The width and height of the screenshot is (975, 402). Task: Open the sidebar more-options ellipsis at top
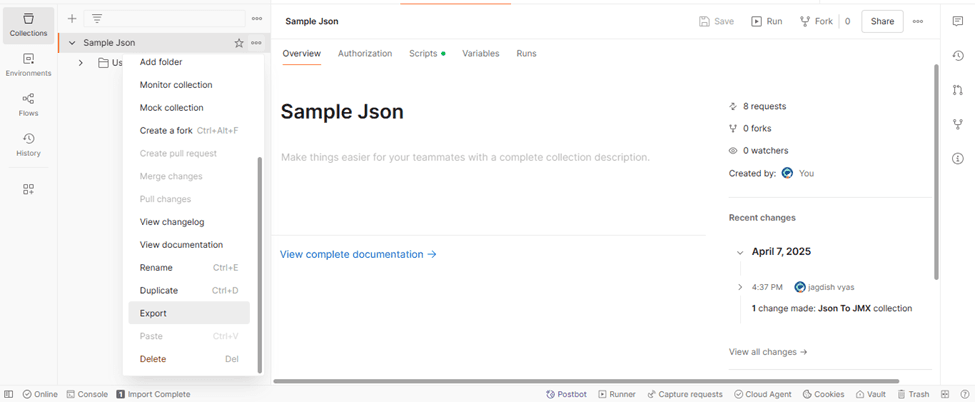257,19
